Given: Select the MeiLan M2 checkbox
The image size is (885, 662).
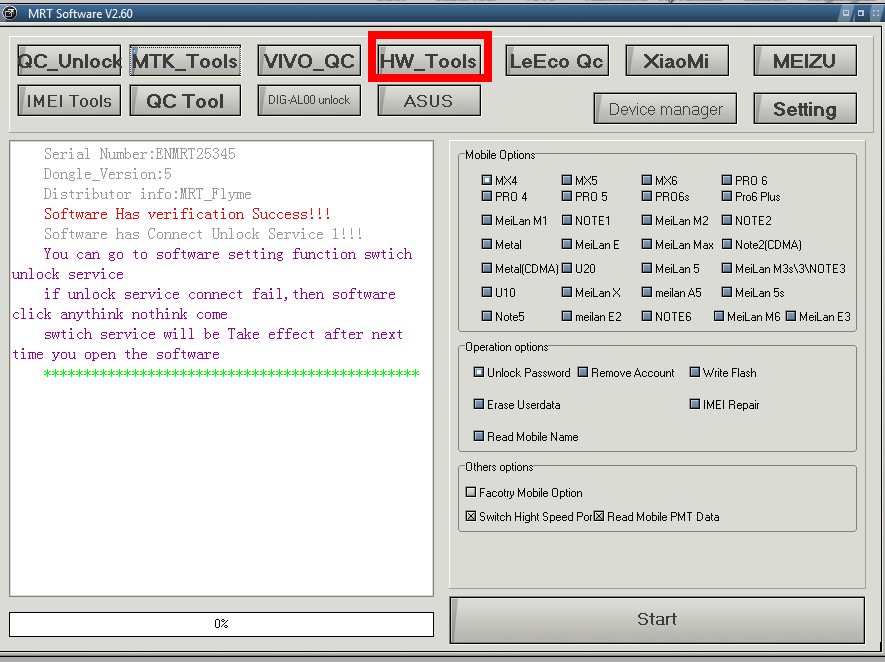Looking at the screenshot, I should (x=647, y=220).
